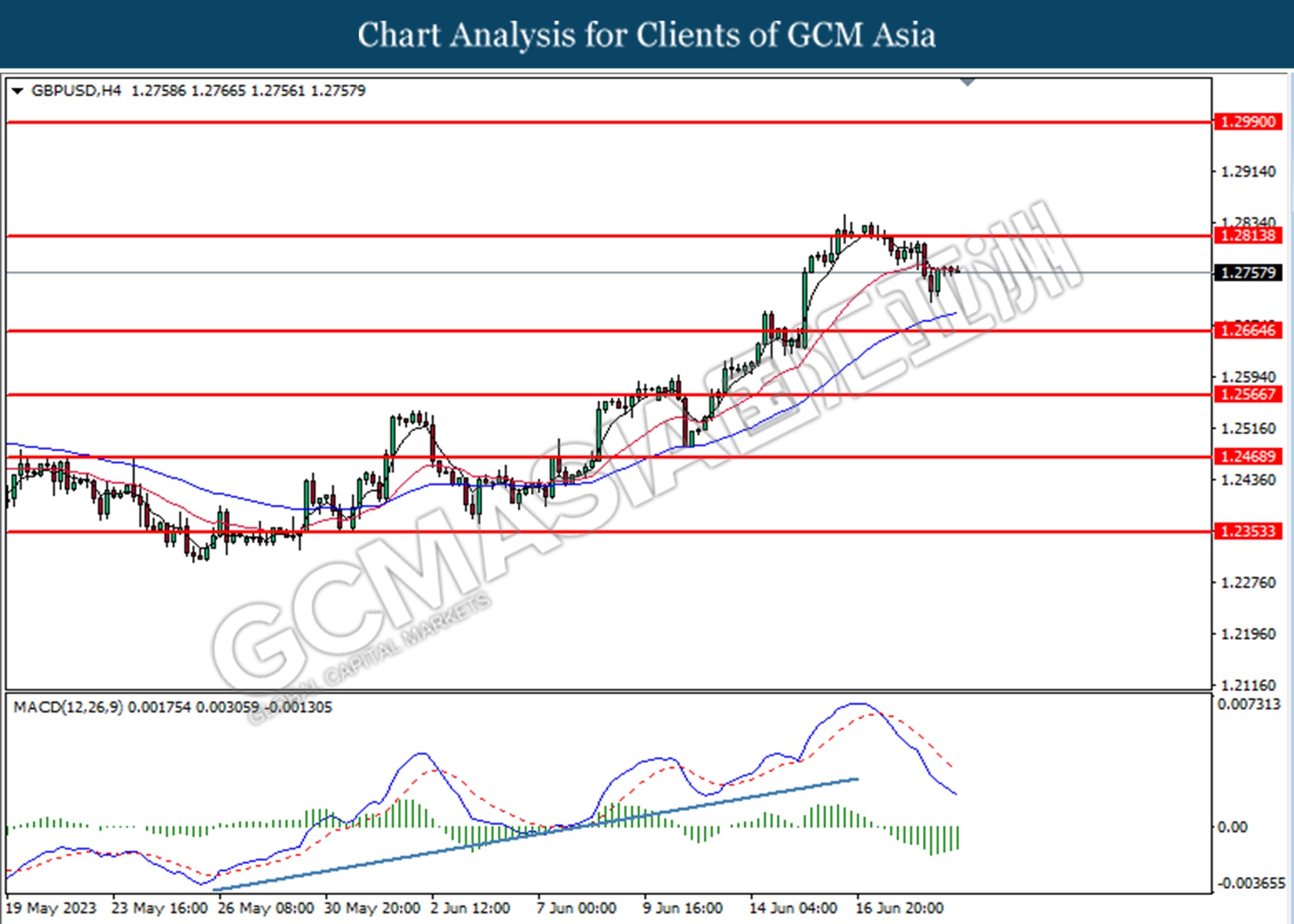Click the 1.25940 price axis value
Image resolution: width=1294 pixels, height=924 pixels.
click(x=1248, y=377)
